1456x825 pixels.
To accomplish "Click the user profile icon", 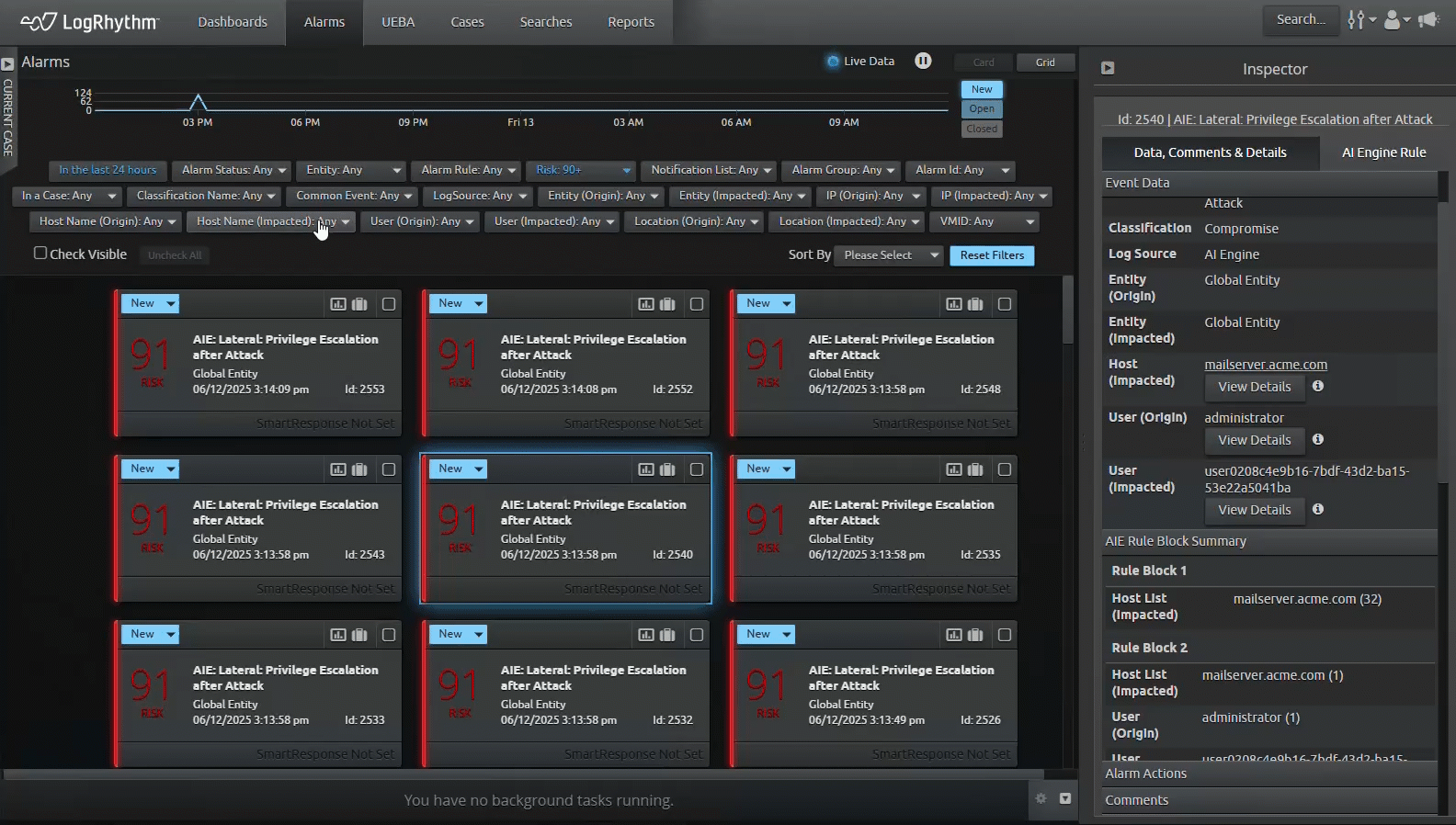I will [x=1393, y=19].
